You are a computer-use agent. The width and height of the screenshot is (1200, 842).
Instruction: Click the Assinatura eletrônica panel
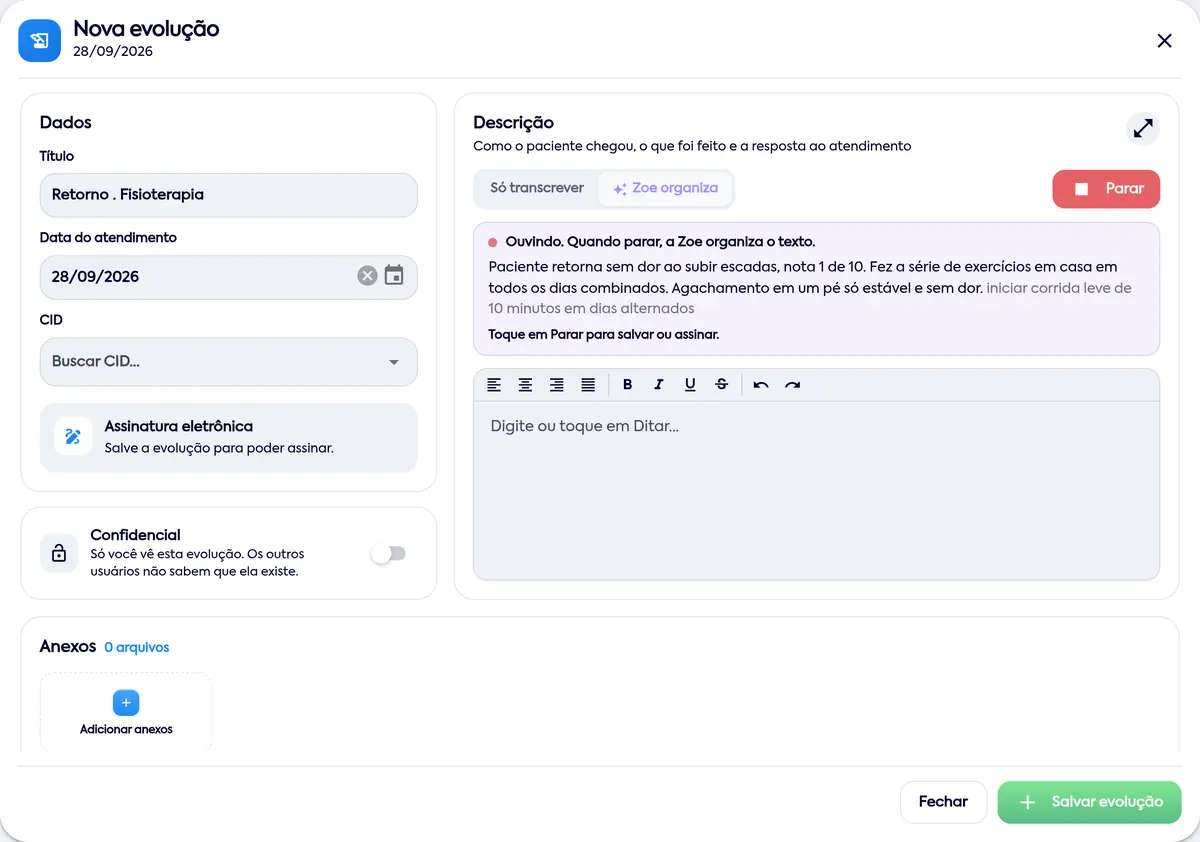click(228, 438)
